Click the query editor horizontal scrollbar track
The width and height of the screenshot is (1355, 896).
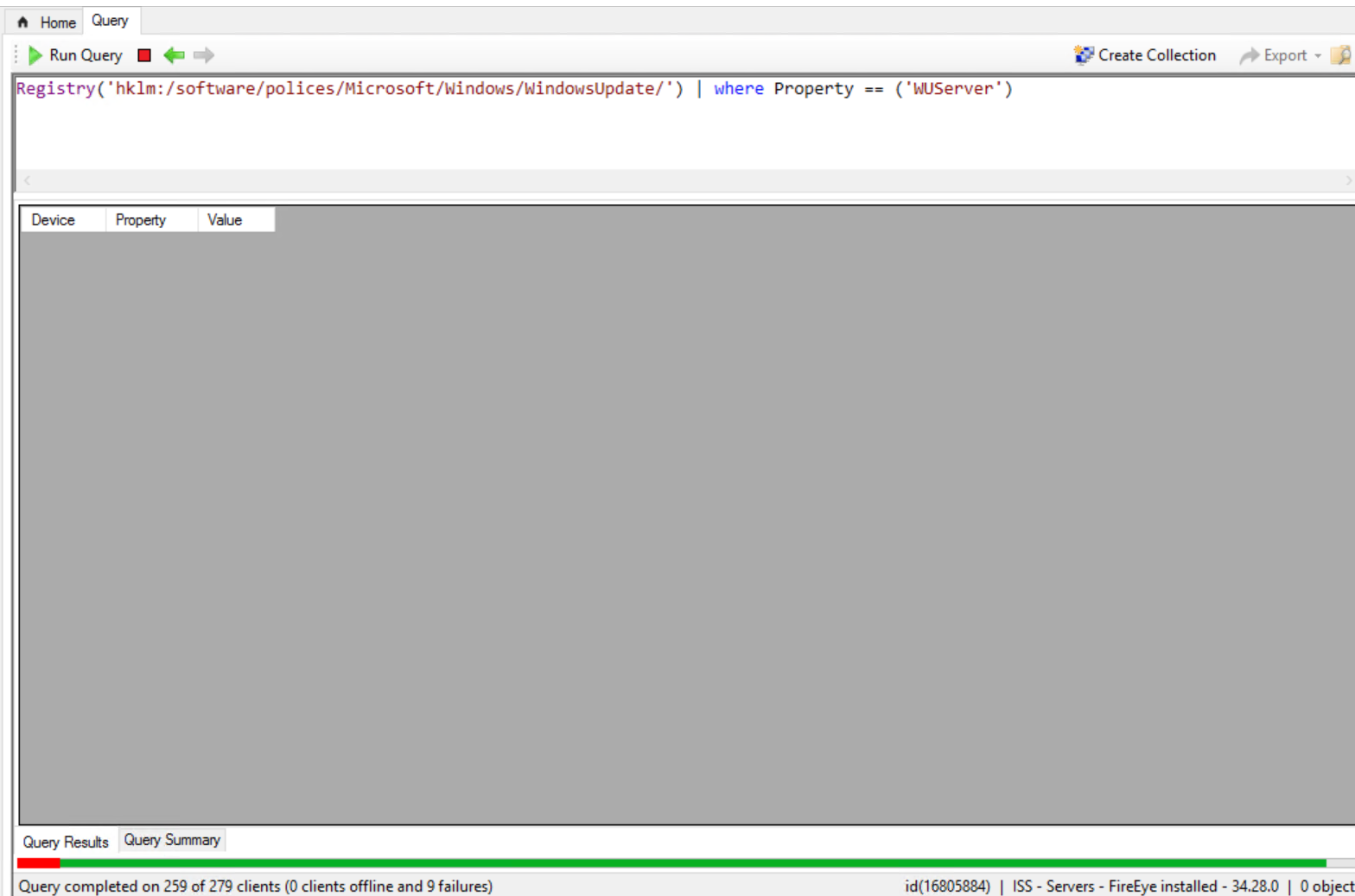[x=688, y=180]
